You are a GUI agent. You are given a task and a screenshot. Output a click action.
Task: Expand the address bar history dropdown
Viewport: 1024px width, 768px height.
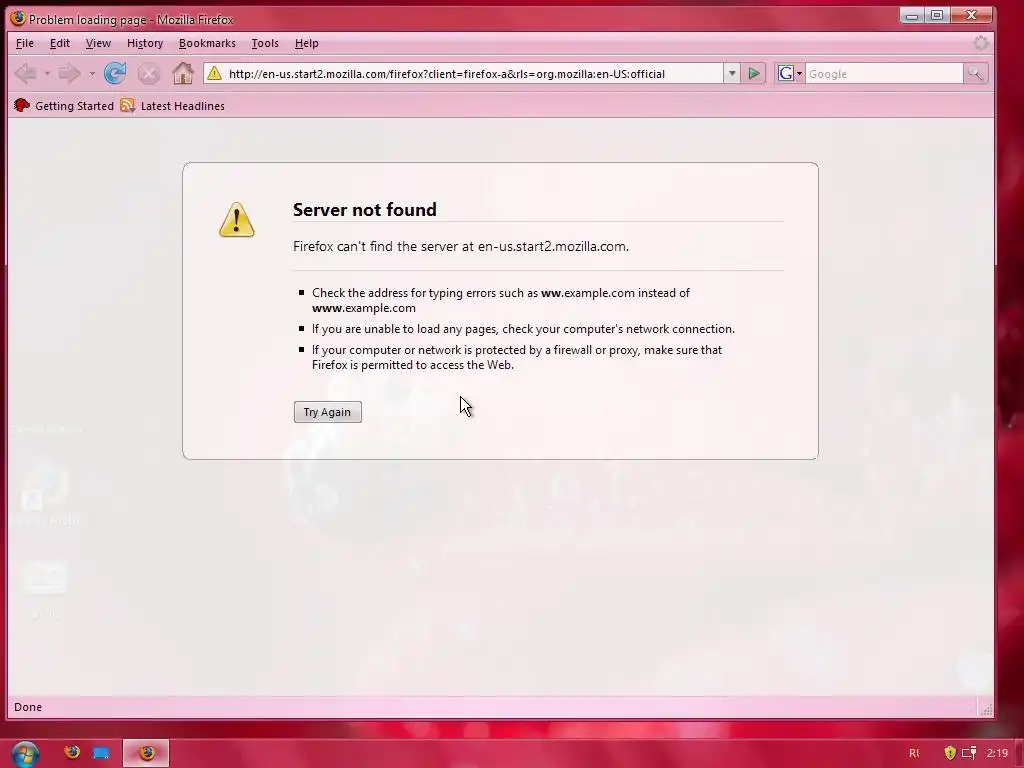pos(732,74)
